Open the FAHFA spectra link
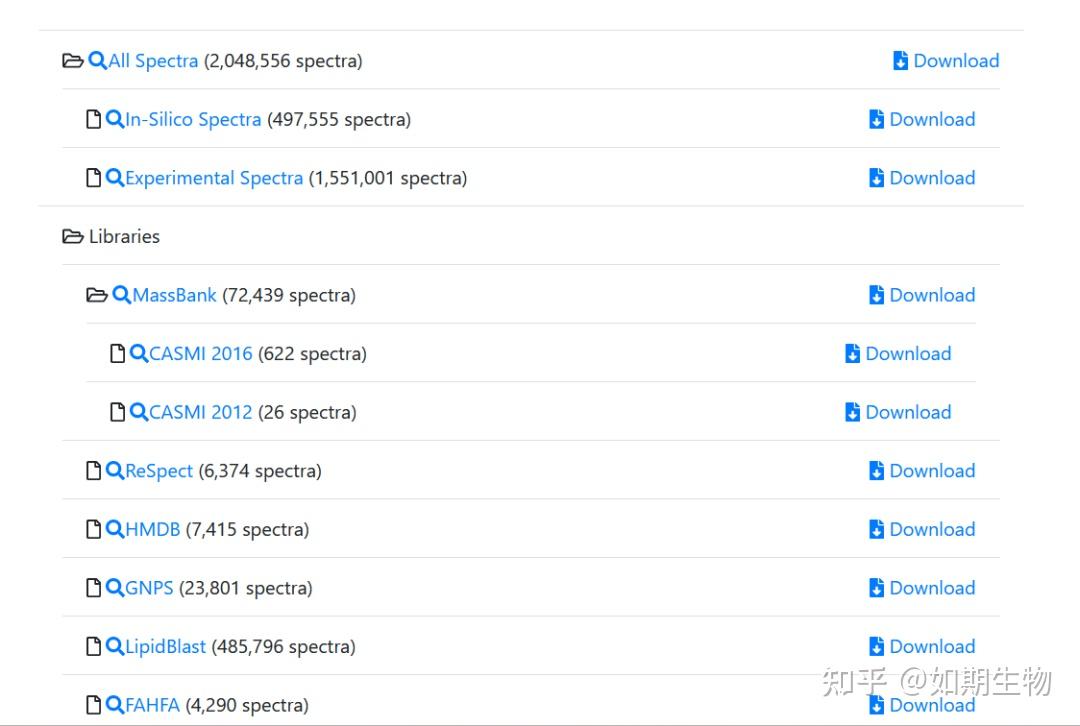 coord(153,705)
